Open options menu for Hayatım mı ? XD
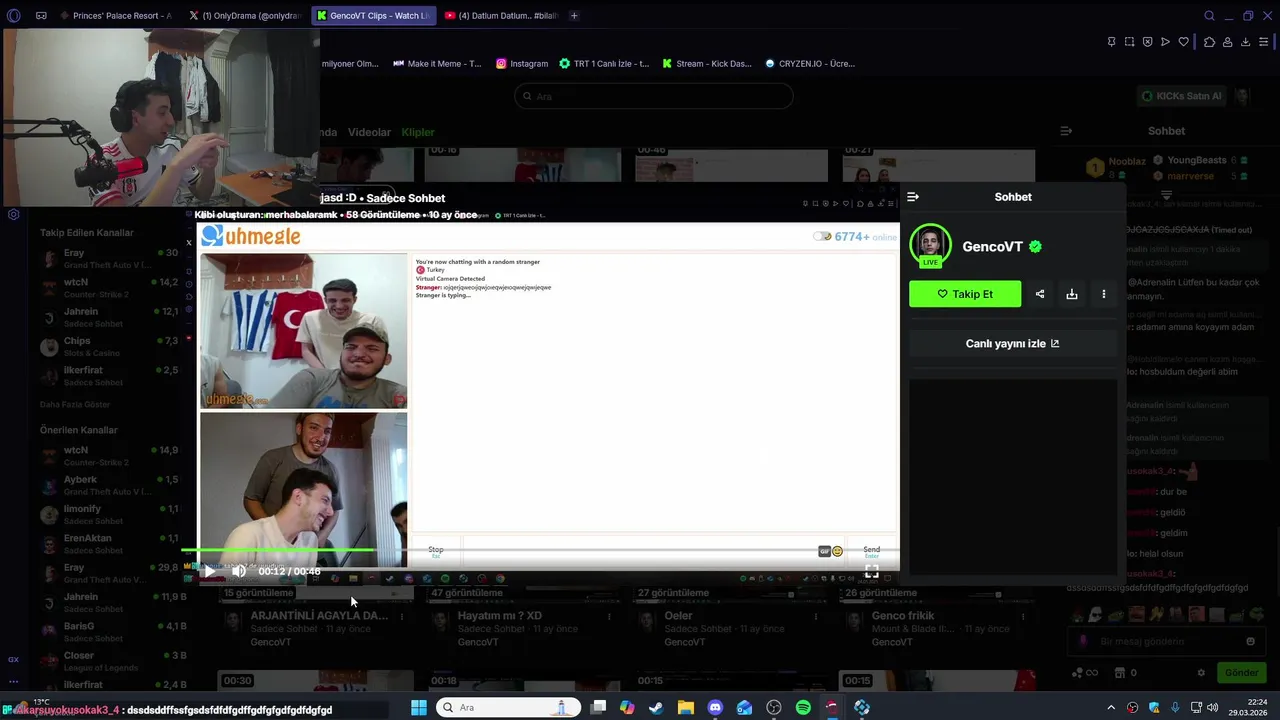 (x=609, y=617)
